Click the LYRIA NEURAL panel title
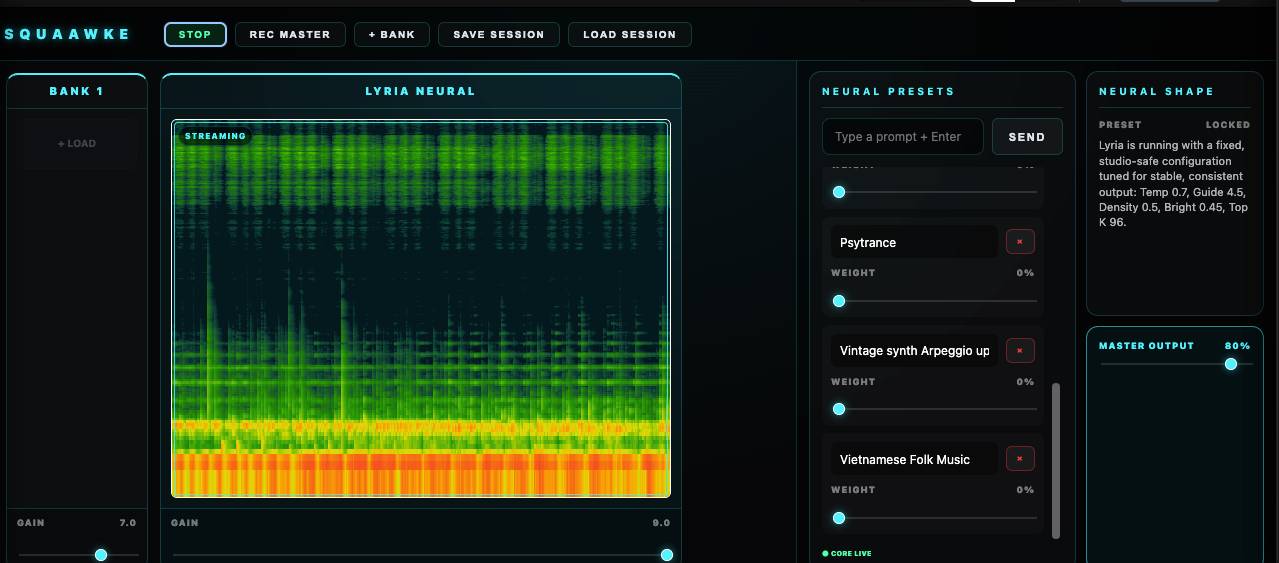The height and width of the screenshot is (563, 1279). coord(421,91)
